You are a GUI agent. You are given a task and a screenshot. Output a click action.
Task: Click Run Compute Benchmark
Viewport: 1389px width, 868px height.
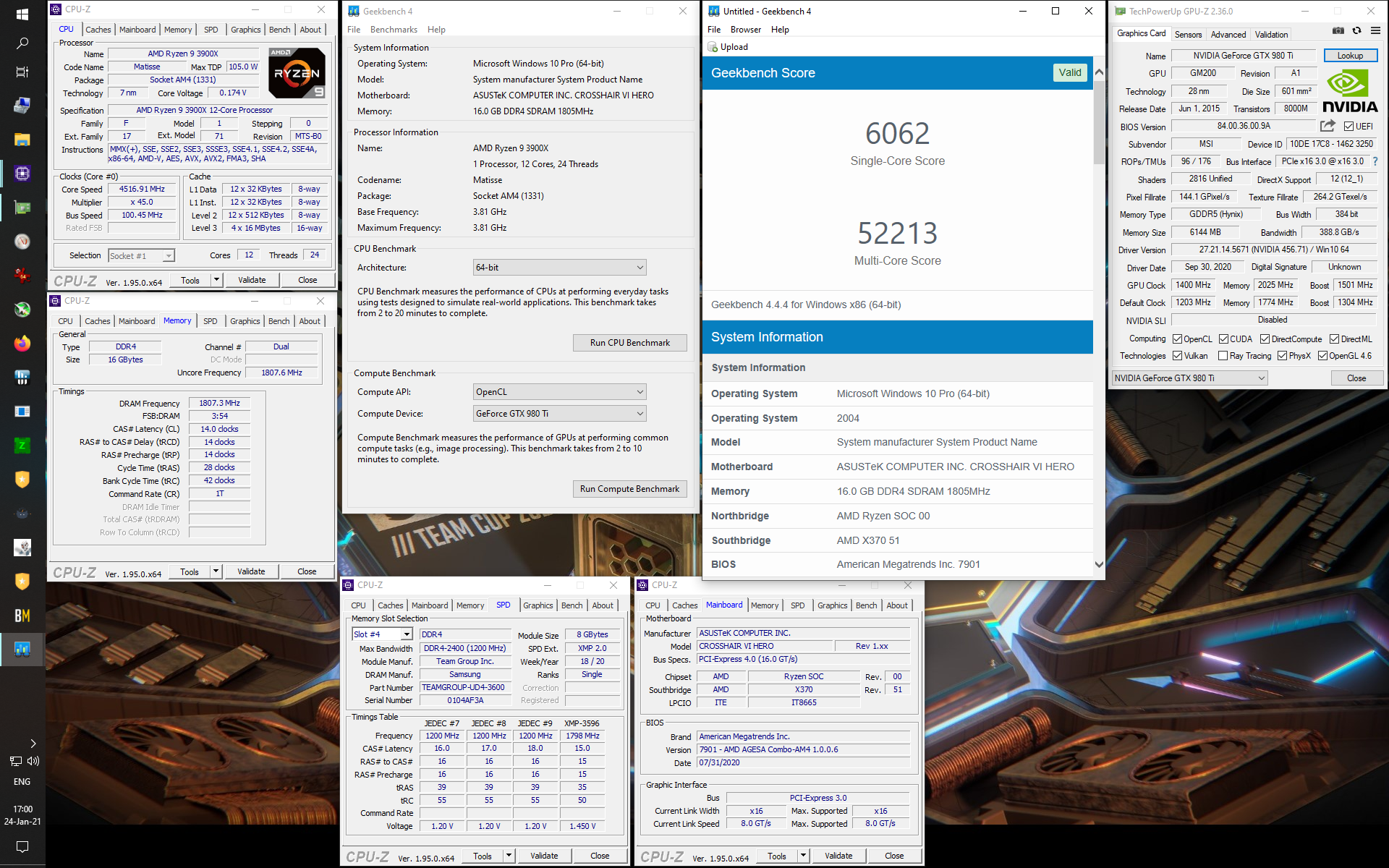pyautogui.click(x=629, y=489)
